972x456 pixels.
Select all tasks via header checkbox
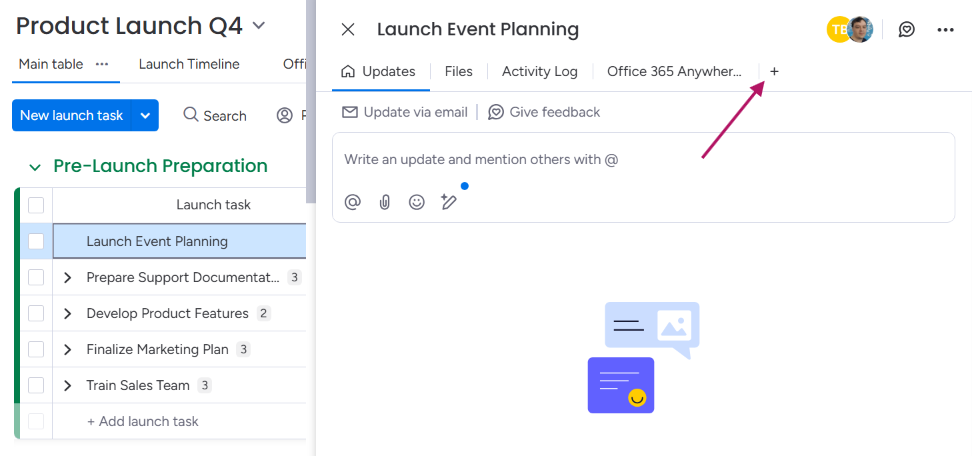point(36,205)
